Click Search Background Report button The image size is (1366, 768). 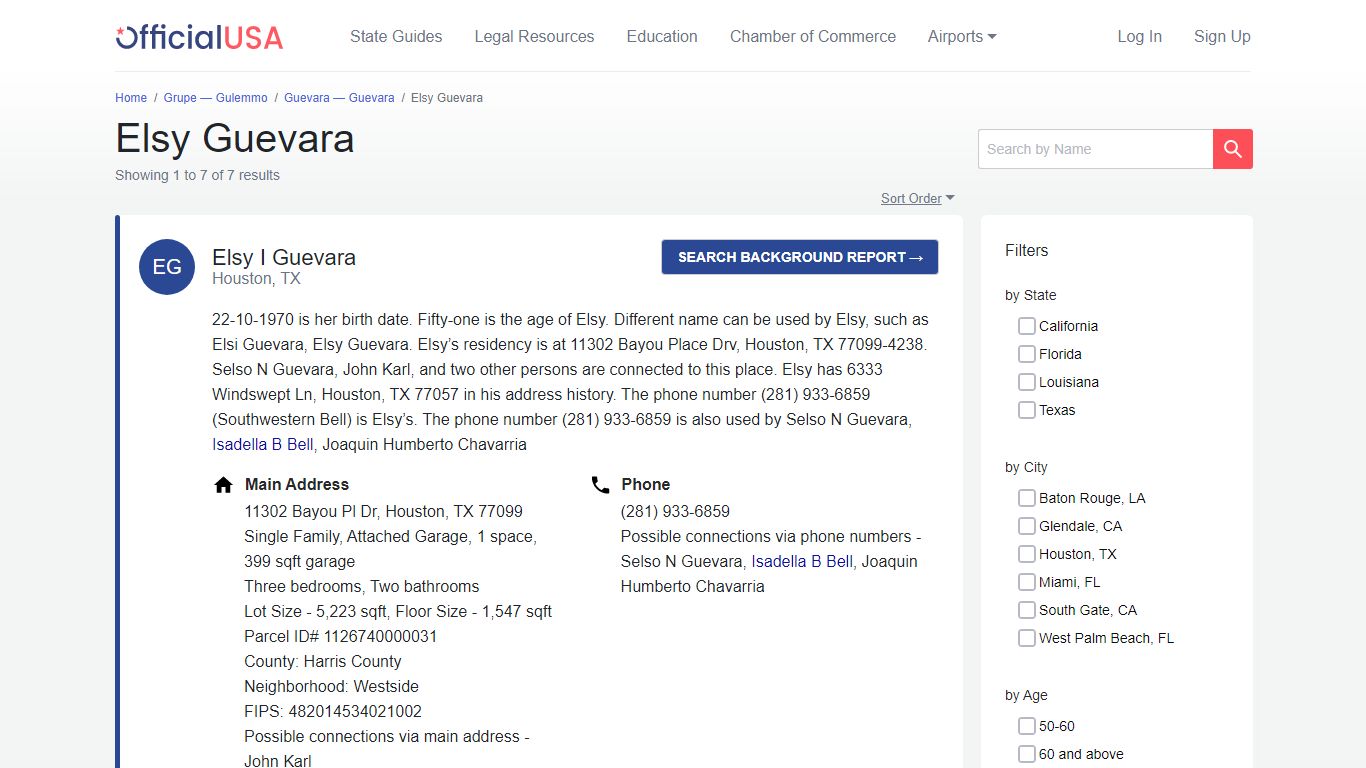(x=800, y=257)
